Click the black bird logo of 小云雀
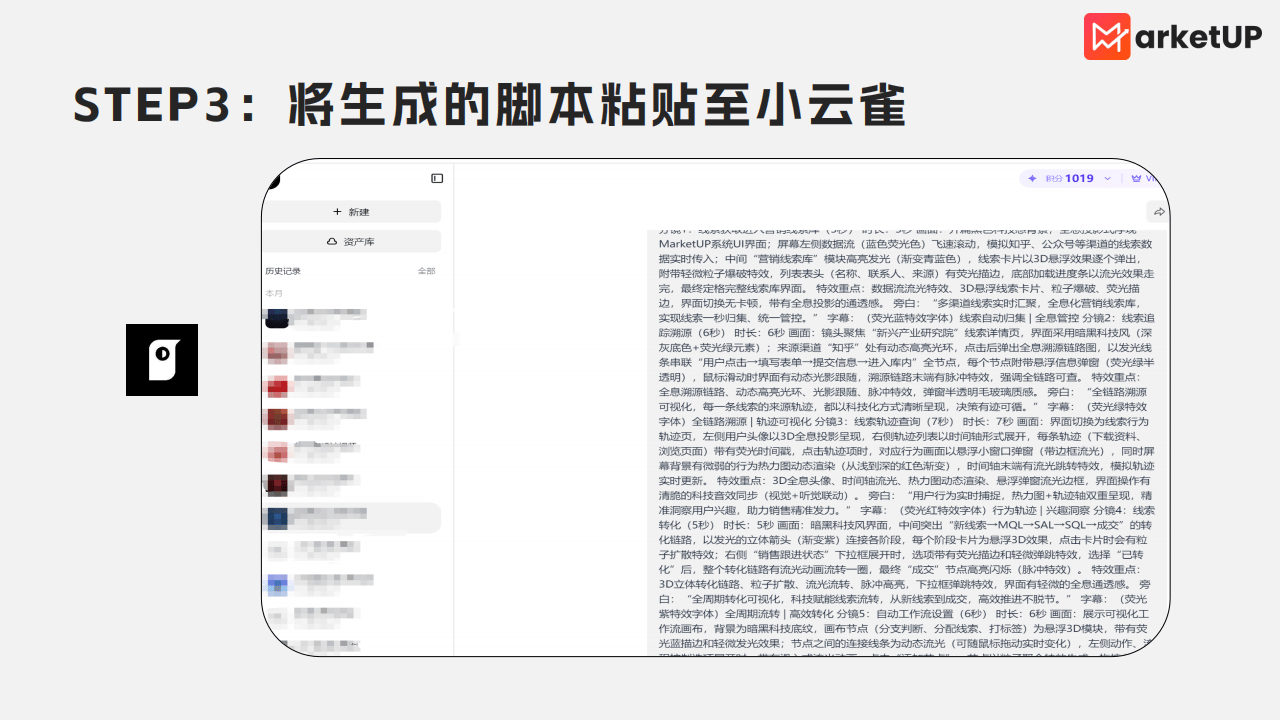1280x720 pixels. point(162,360)
